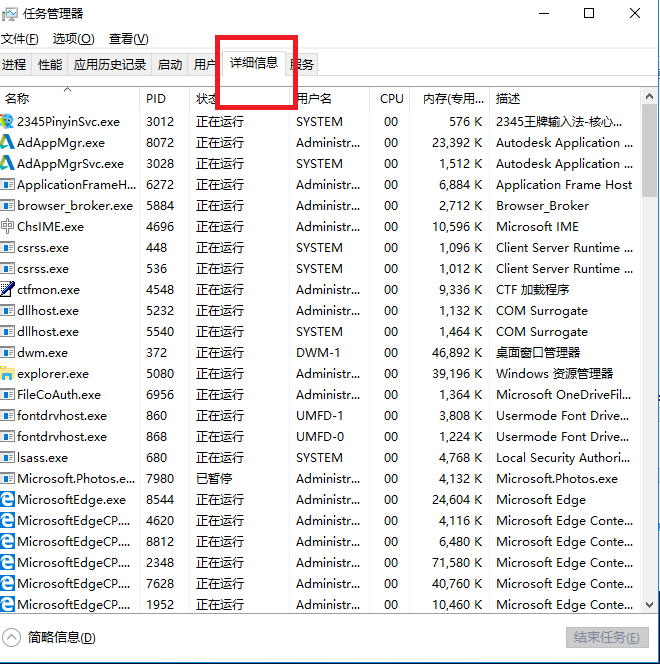Viewport: 660px width, 664px height.
Task: Click the Edge icon for PID 1952 process
Action: 7,604
